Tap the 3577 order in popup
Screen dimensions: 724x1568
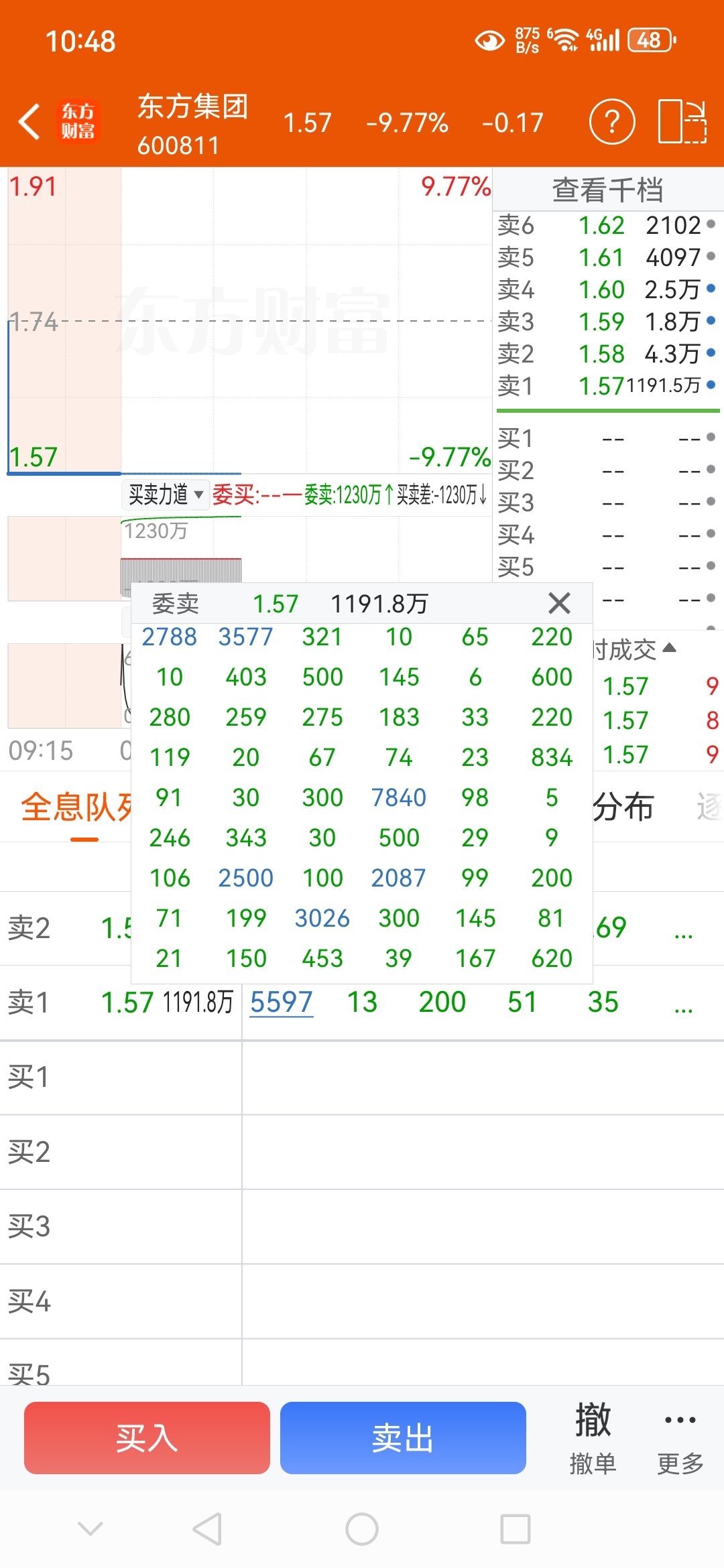[x=246, y=637]
